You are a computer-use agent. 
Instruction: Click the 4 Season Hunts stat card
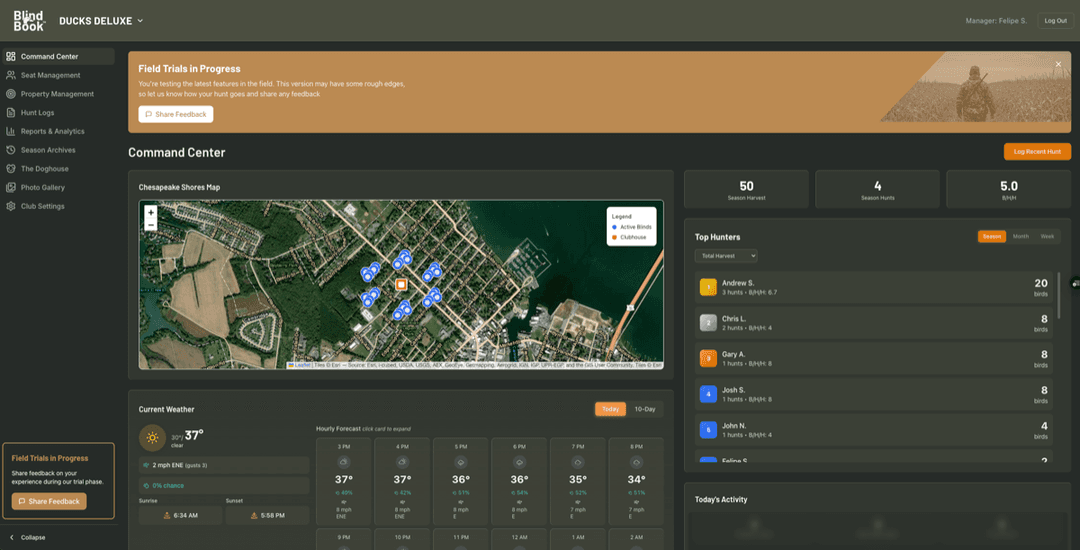(x=878, y=189)
